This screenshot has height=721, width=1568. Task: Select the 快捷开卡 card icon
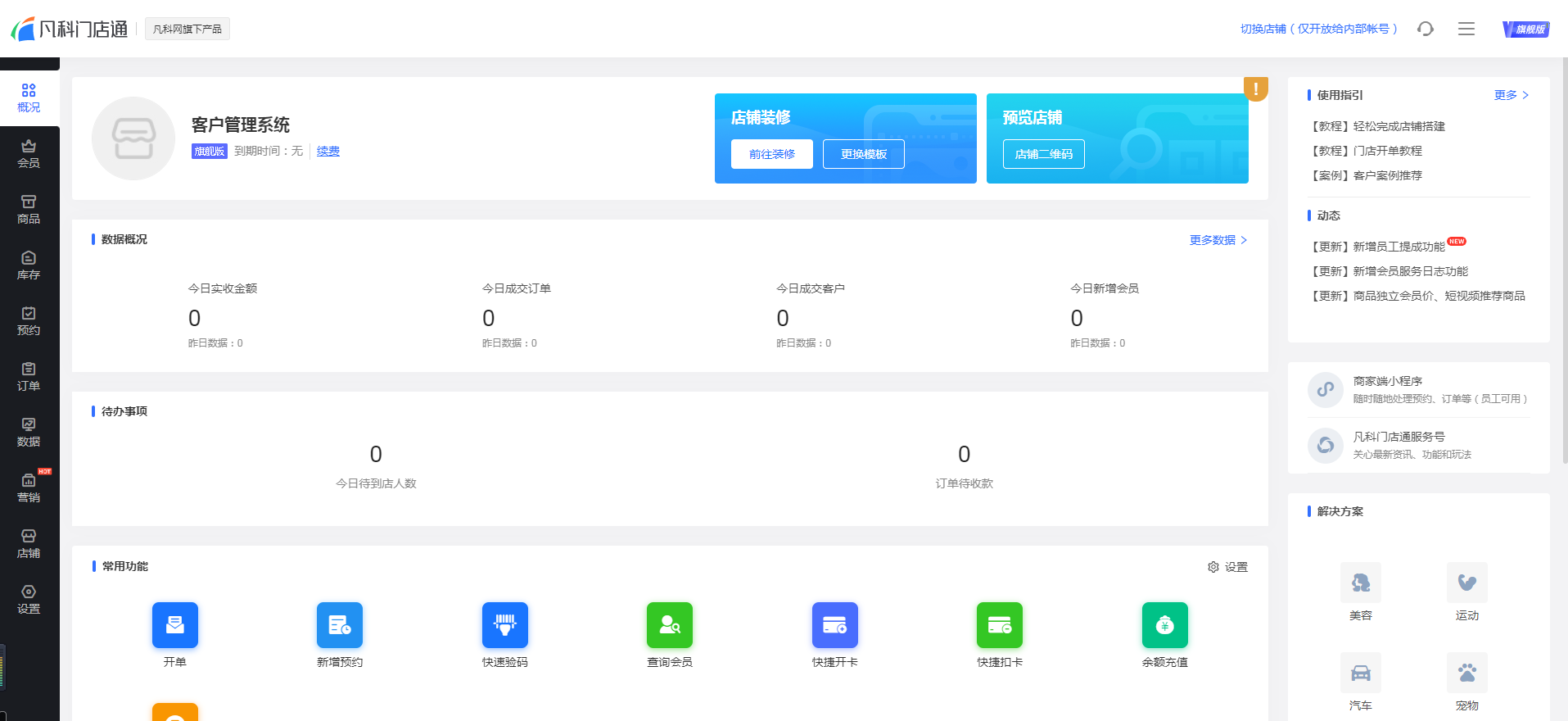[x=834, y=625]
